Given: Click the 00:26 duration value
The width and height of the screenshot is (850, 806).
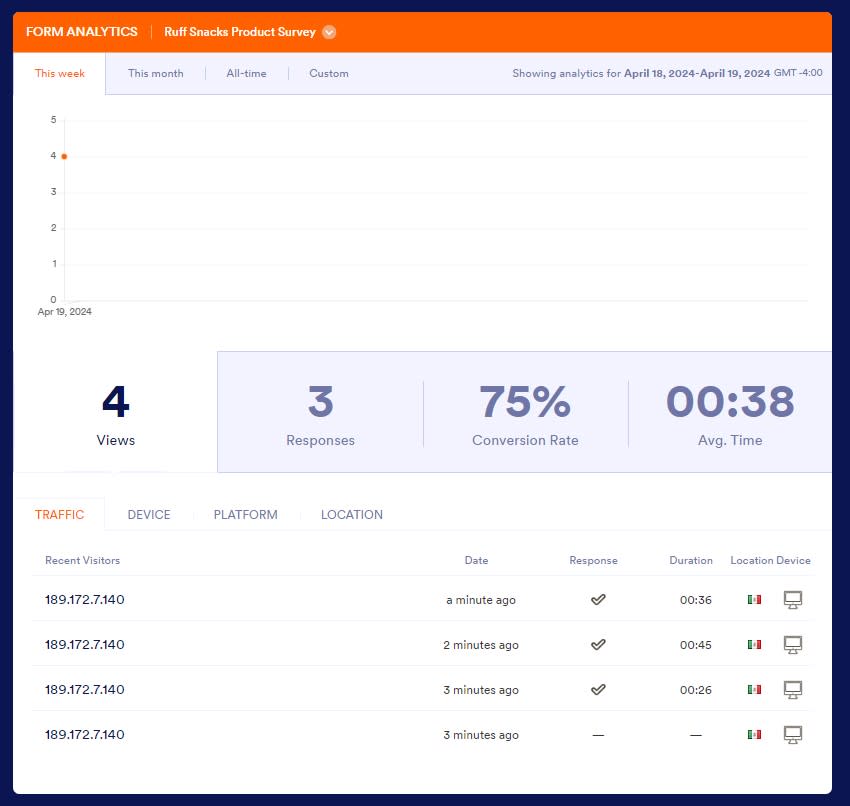Looking at the screenshot, I should point(696,690).
